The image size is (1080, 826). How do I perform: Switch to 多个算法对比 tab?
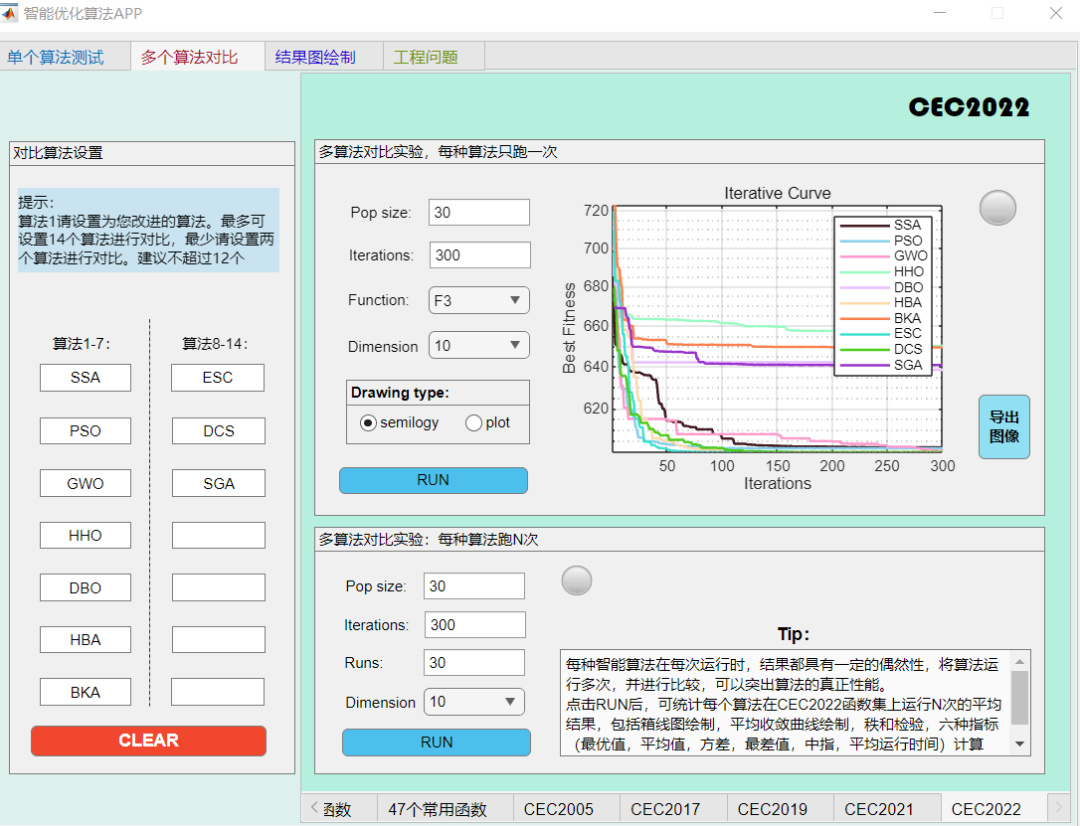click(x=189, y=56)
